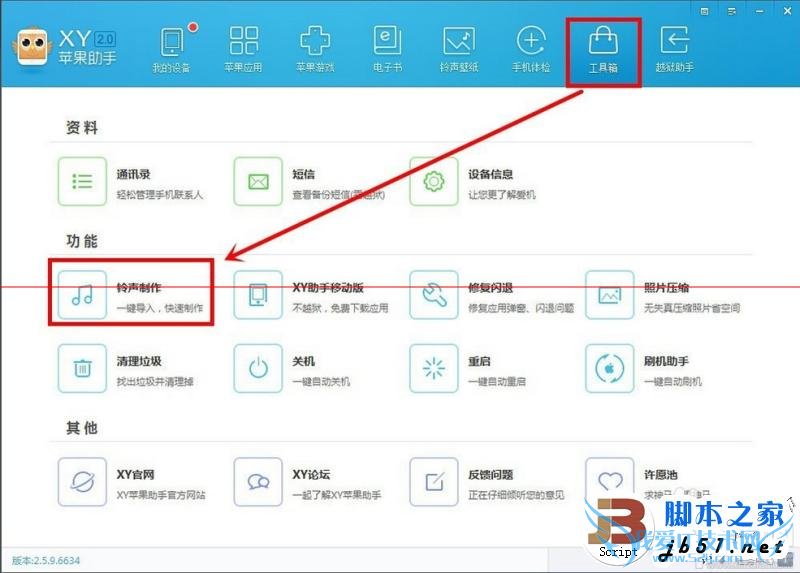Switch to 我的设备 tab
The width and height of the screenshot is (800, 573).
tap(172, 50)
